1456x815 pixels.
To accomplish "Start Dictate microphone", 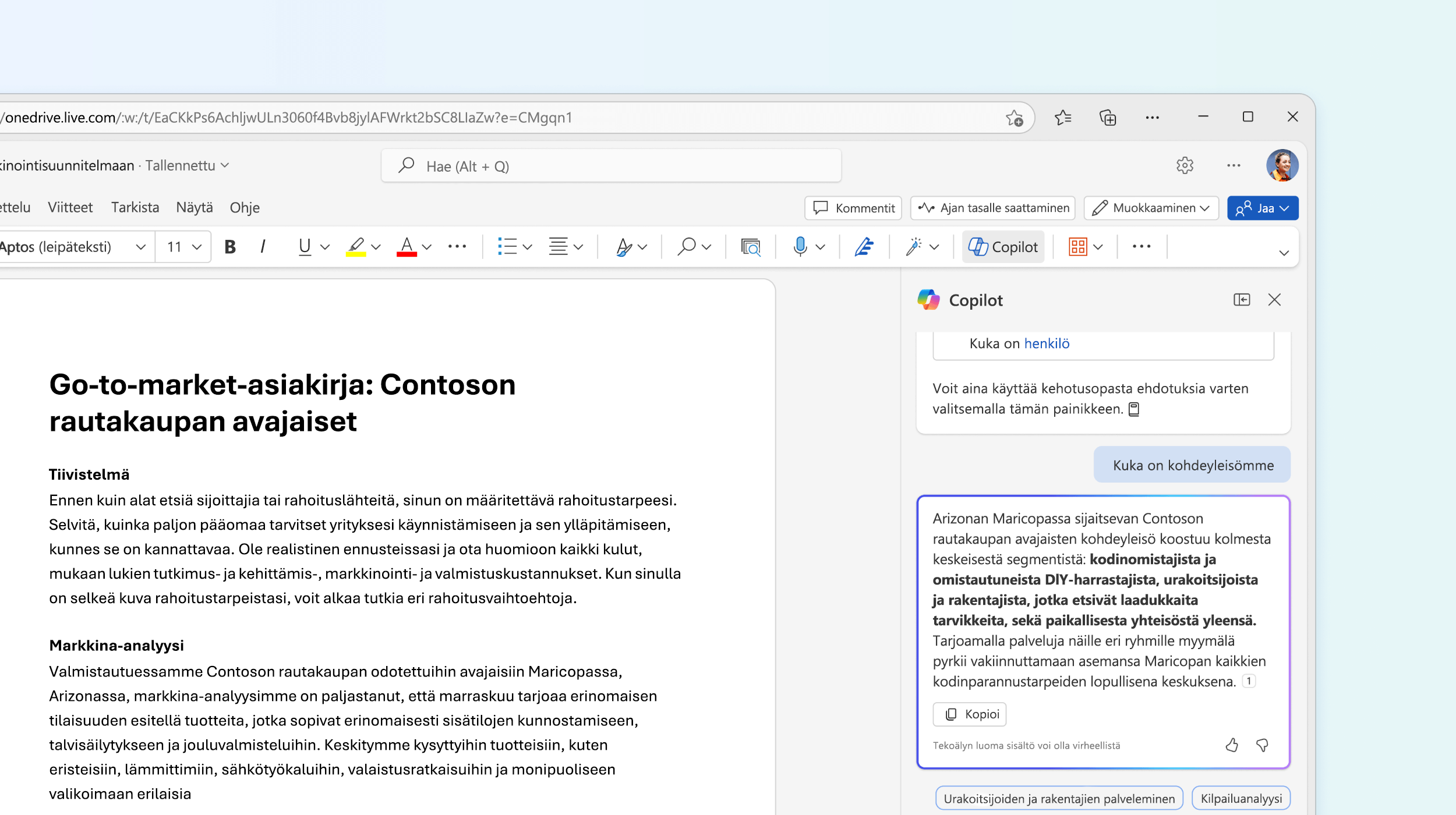I will [x=800, y=247].
